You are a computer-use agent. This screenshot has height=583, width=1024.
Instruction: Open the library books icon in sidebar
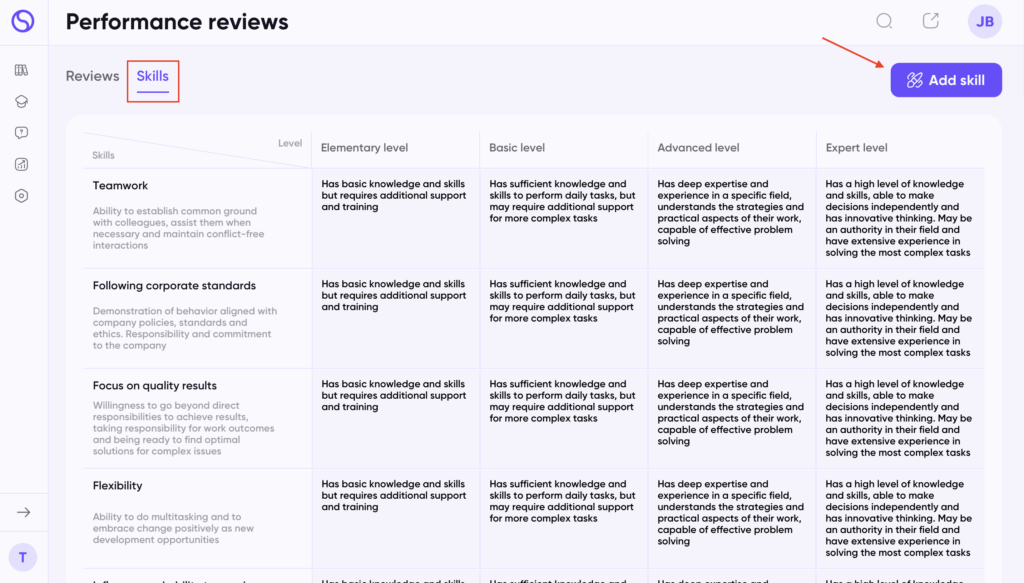[22, 70]
